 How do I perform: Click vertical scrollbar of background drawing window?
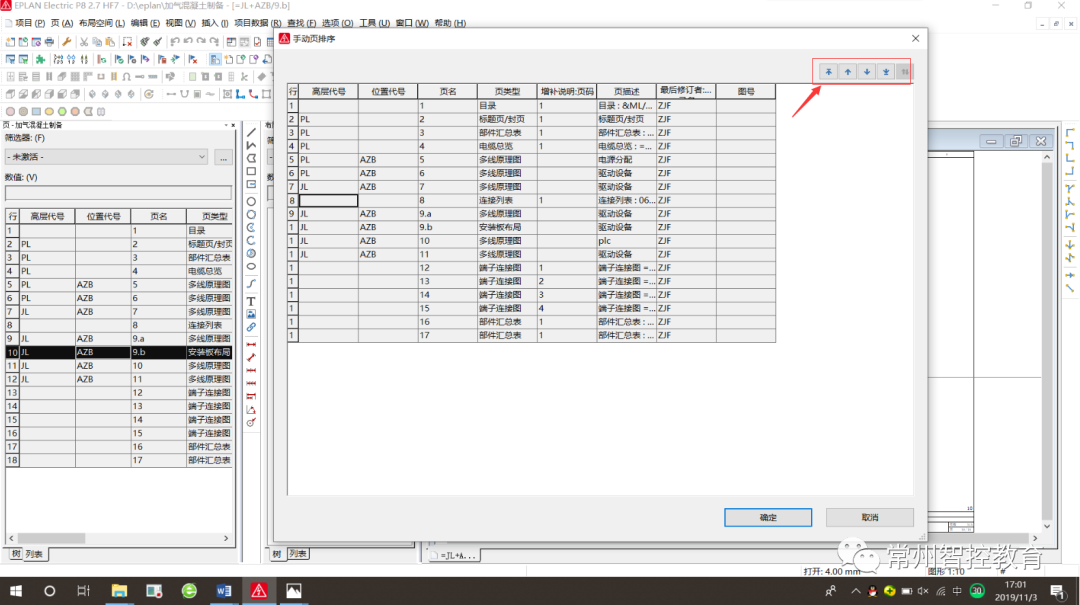click(x=1047, y=341)
